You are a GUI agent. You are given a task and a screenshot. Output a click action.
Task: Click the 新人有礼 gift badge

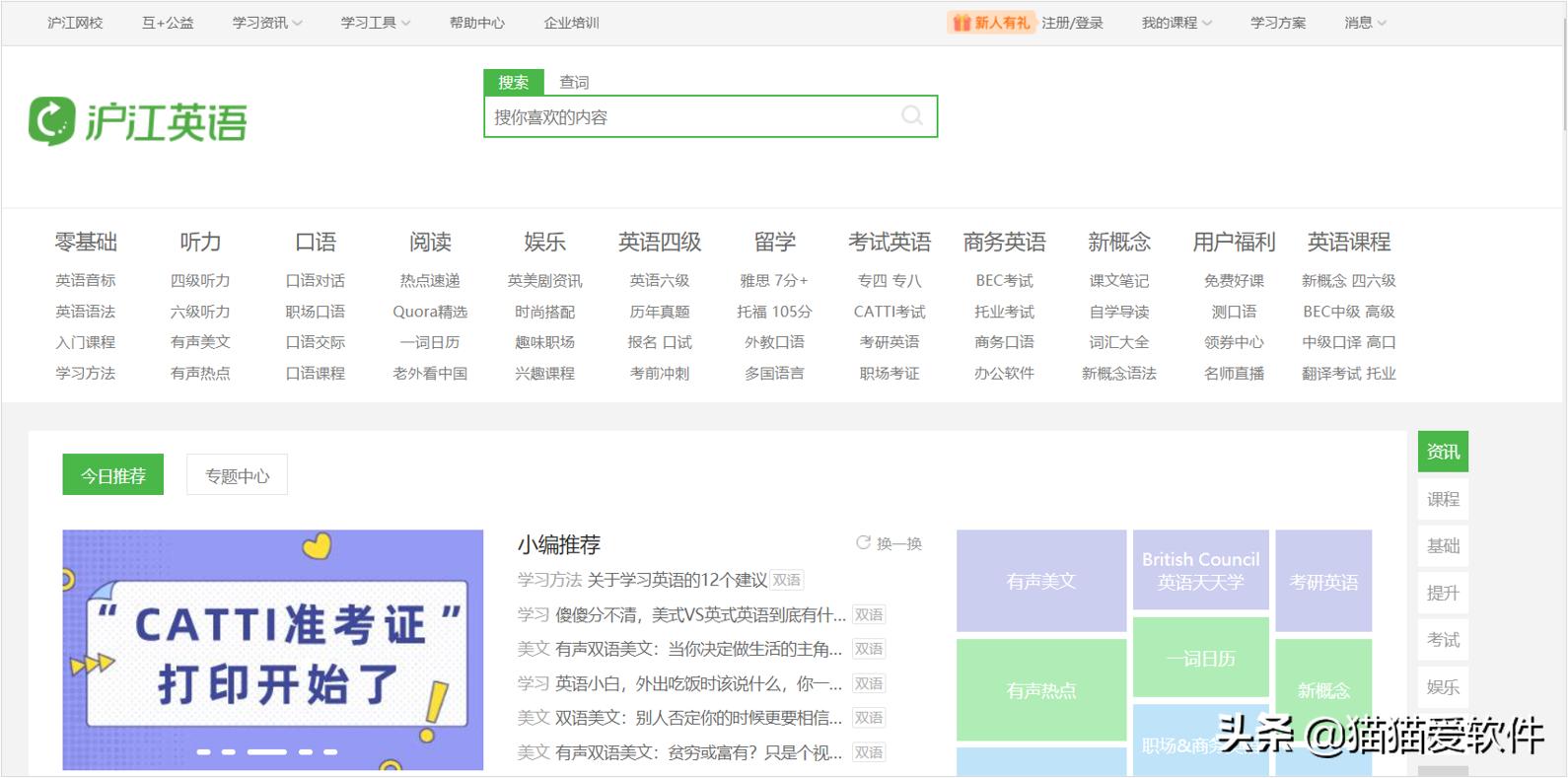pyautogui.click(x=991, y=23)
